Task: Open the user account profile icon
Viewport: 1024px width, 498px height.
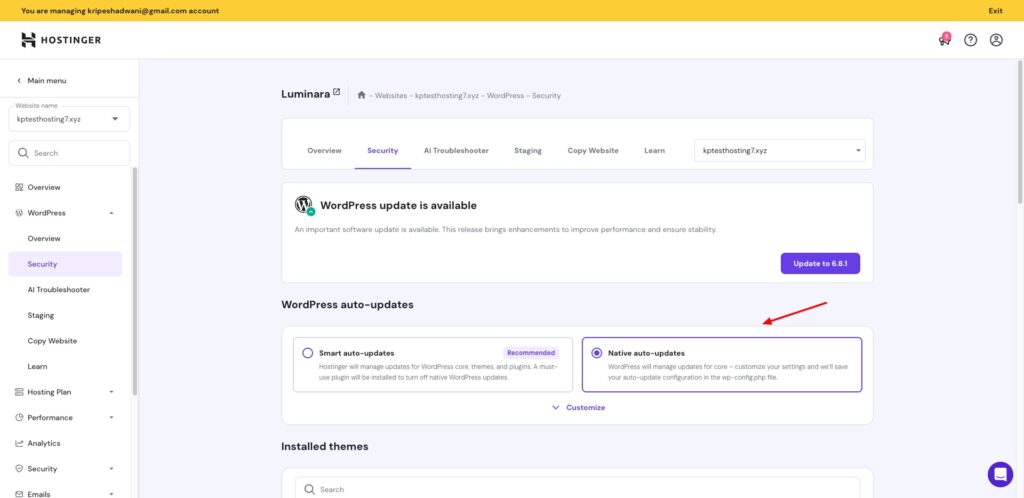Action: tap(996, 40)
